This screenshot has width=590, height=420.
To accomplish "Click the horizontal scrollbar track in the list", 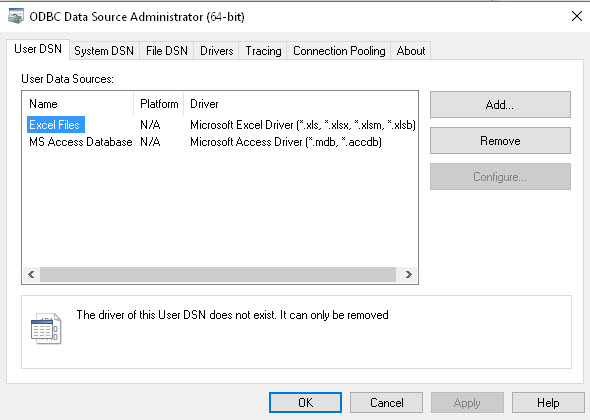I will [218, 274].
